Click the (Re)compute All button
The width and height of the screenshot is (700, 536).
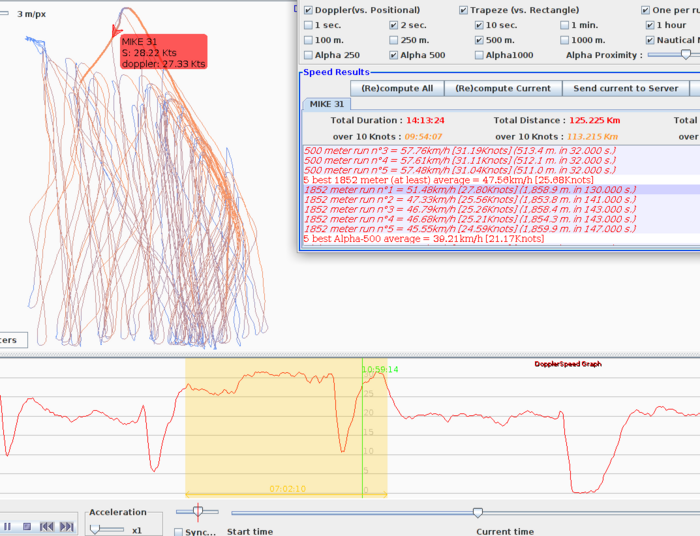click(x=397, y=88)
